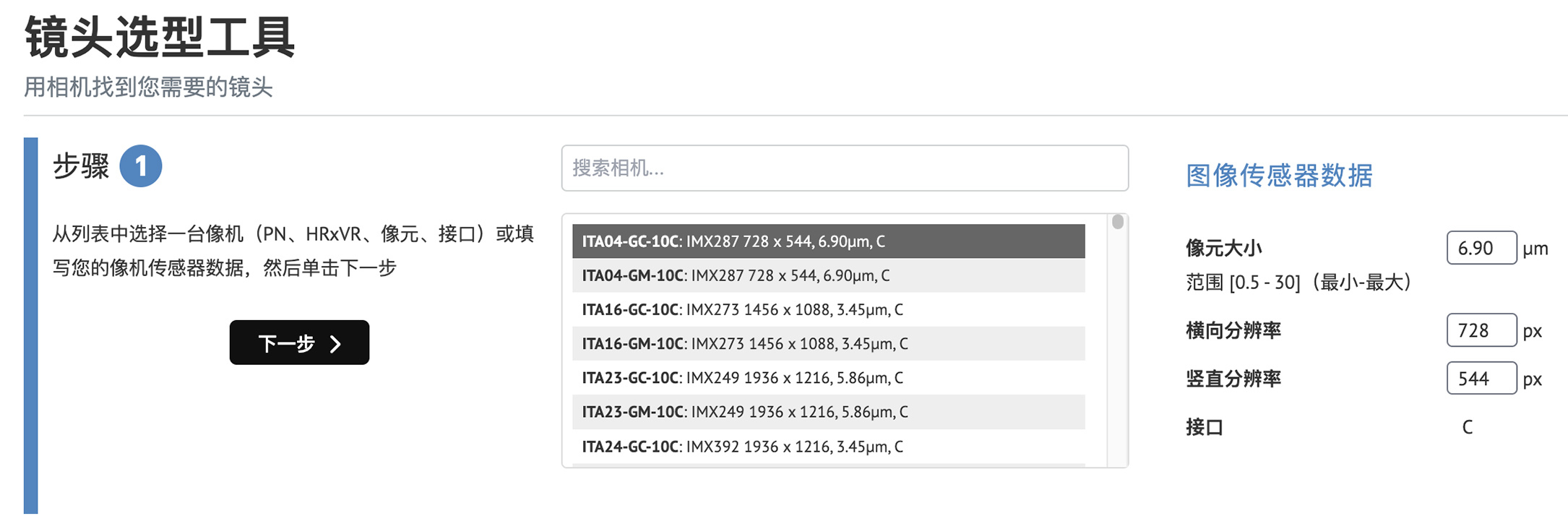Focus the 搜索相机 search field
Viewport: 1568px width, 529px height.
[844, 168]
